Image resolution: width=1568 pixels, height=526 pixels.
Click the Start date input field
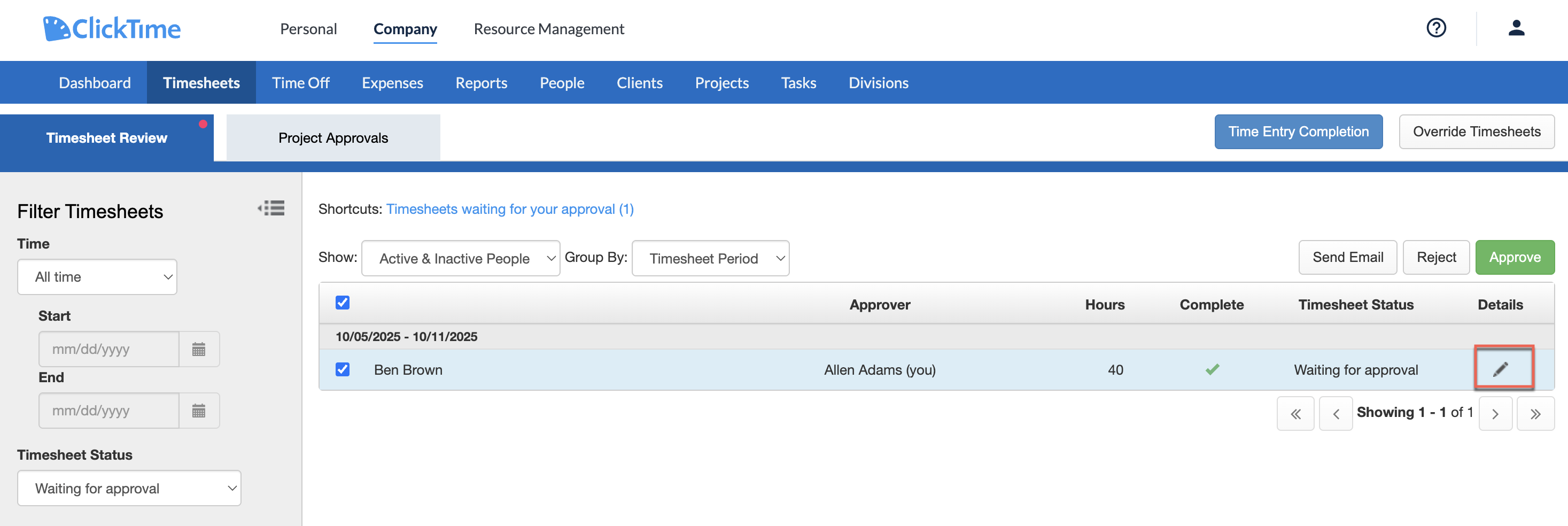point(108,348)
